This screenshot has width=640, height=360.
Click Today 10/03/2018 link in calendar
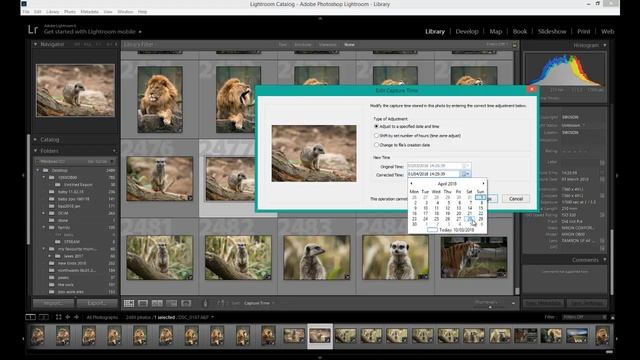click(451, 230)
